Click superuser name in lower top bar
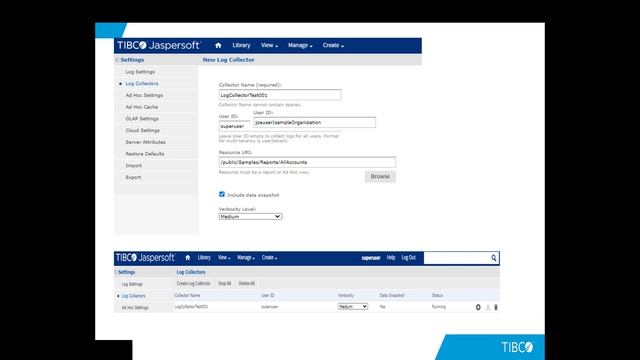This screenshot has height=360, width=640. click(371, 258)
